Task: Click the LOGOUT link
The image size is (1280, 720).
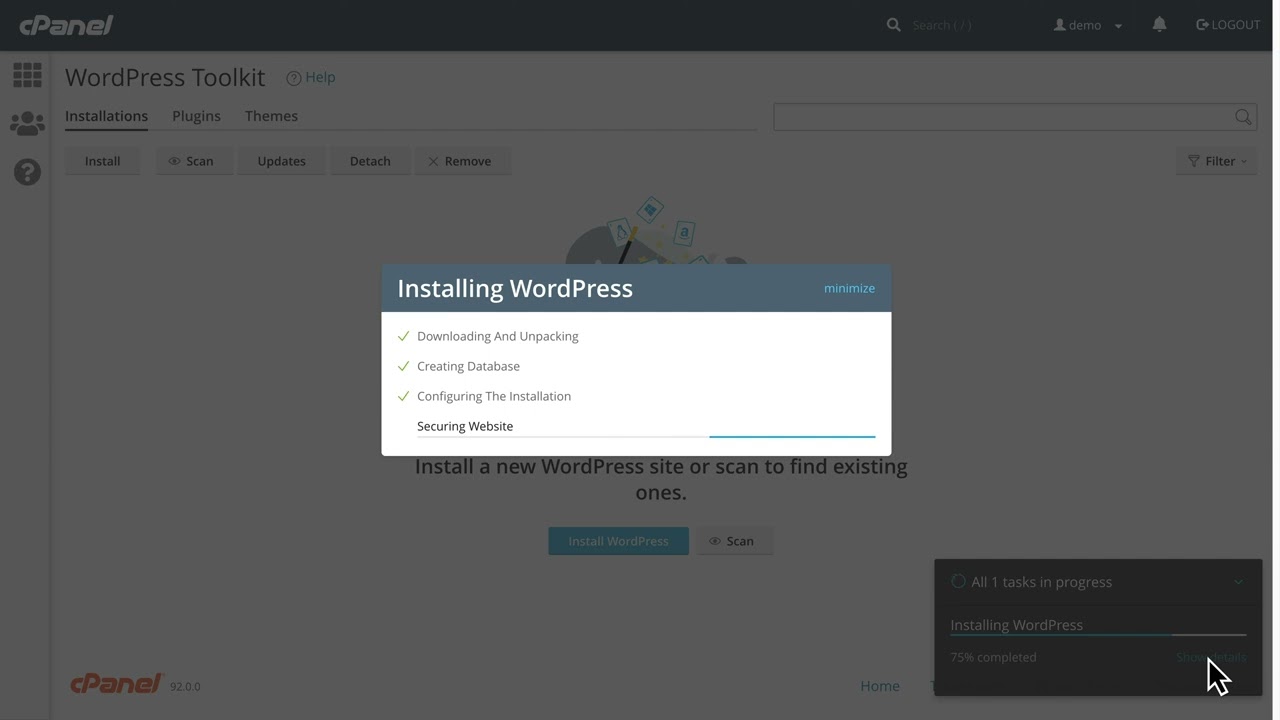Action: (x=1228, y=25)
